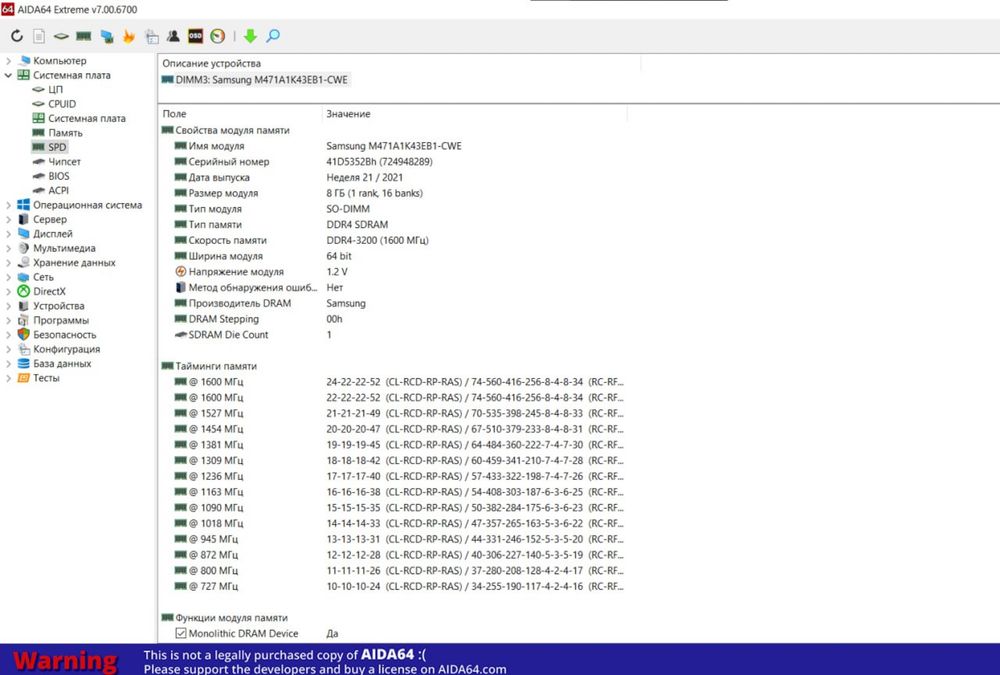1000x675 pixels.
Task: Click the value DDR4-3200 (1600 МГц)
Action: [x=378, y=240]
